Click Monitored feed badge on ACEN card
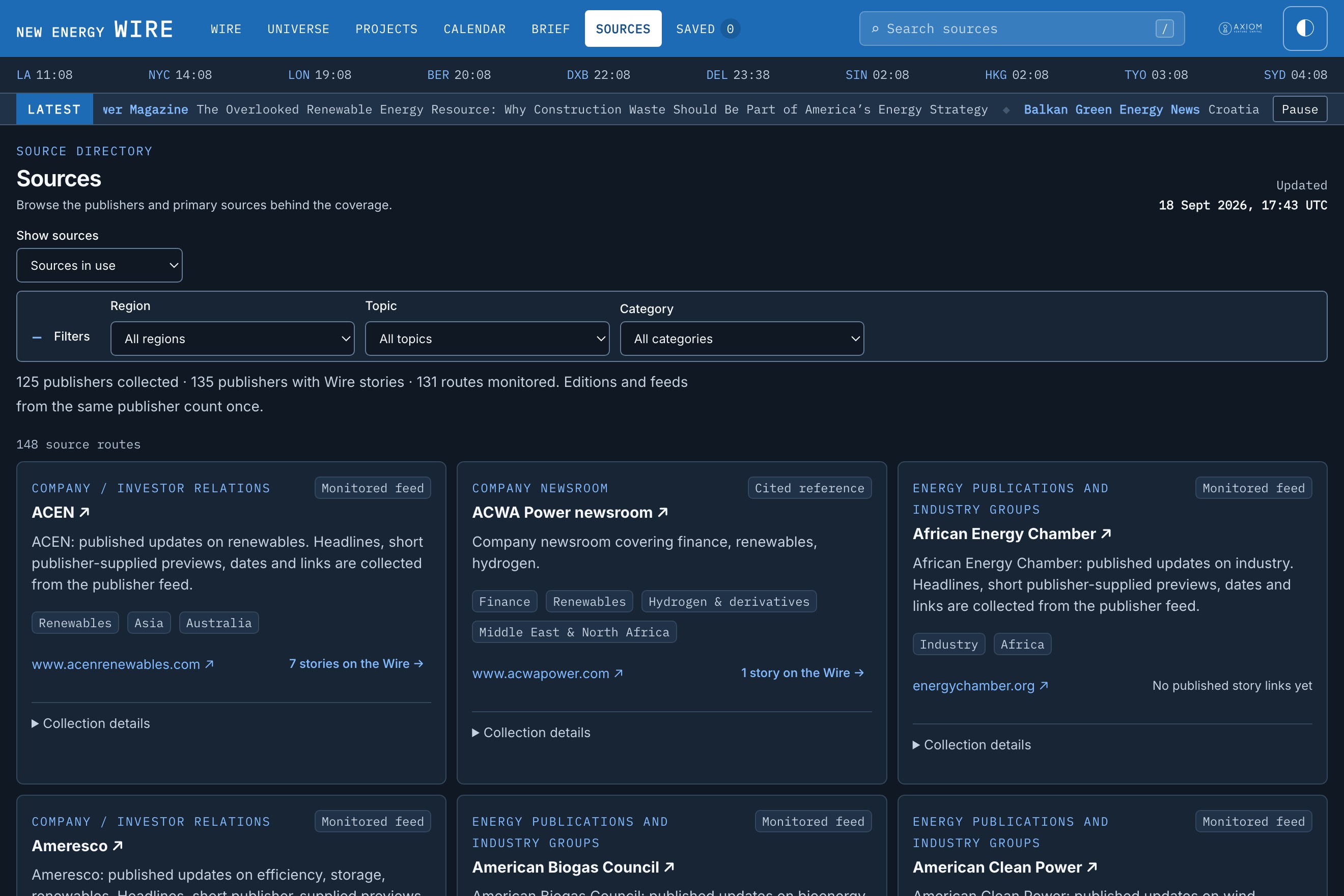Viewport: 1344px width, 896px height. [x=373, y=487]
